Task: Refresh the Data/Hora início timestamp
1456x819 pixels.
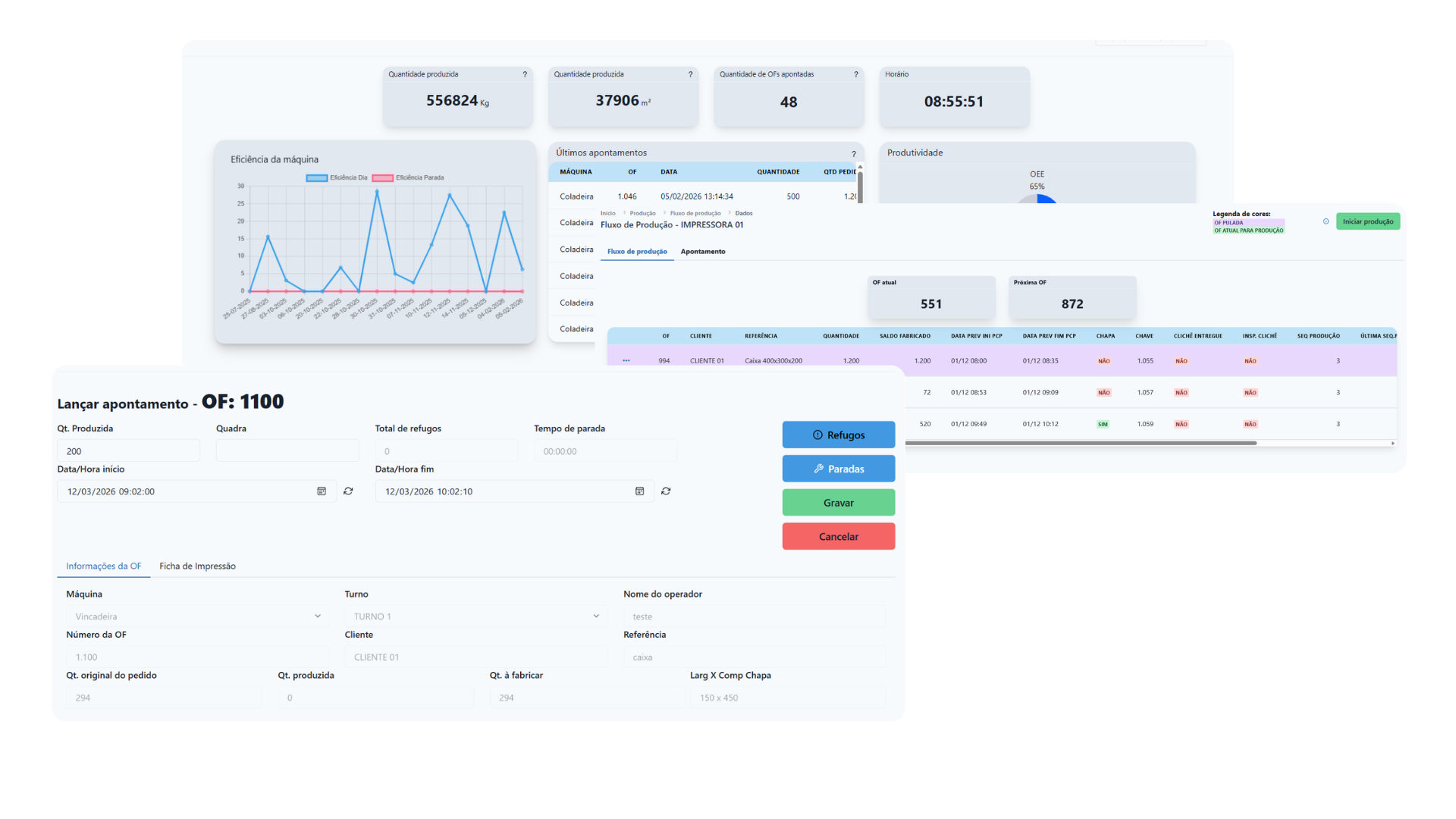Action: click(x=348, y=491)
